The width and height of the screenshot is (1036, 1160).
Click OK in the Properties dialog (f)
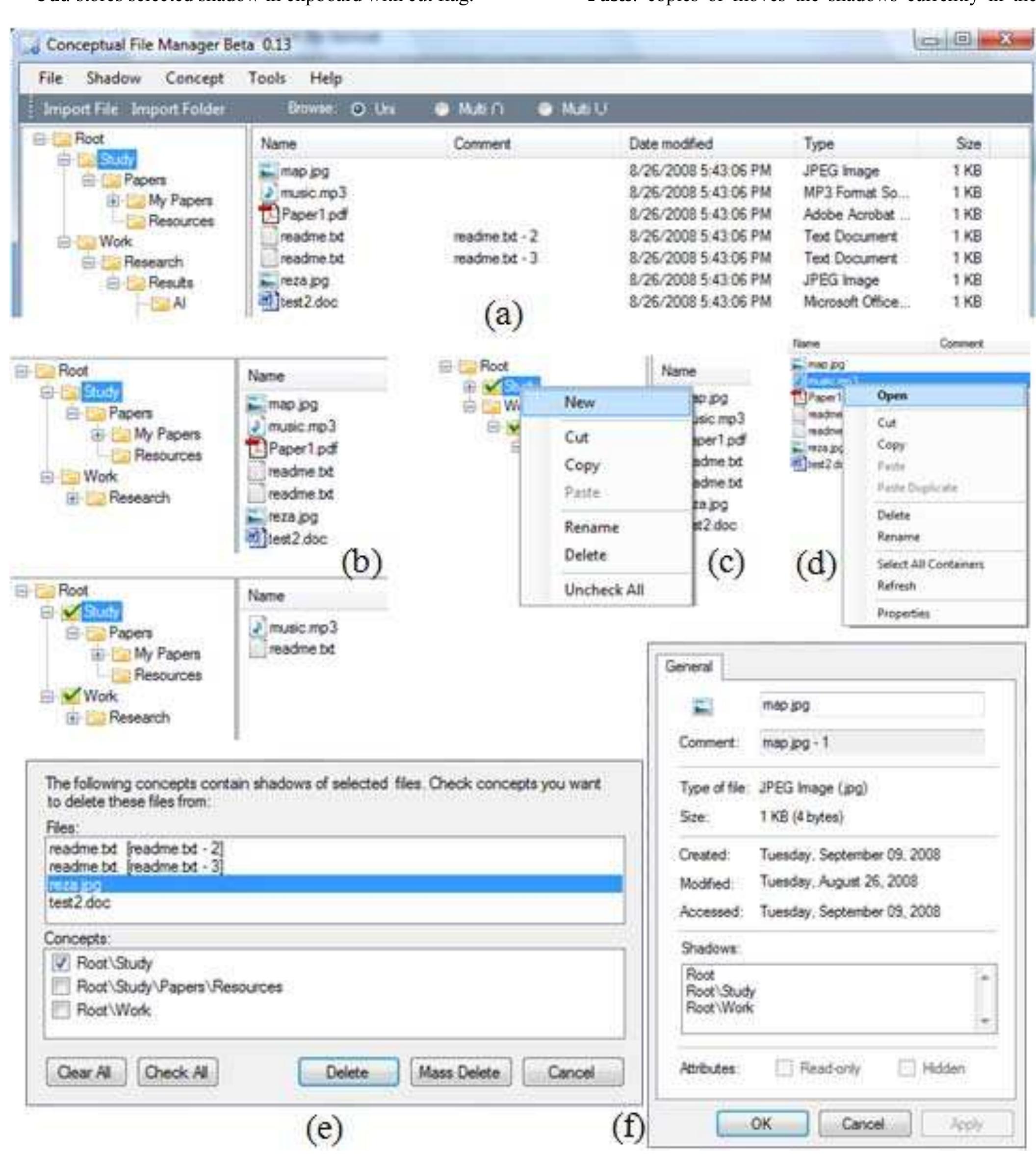pyautogui.click(x=762, y=1124)
